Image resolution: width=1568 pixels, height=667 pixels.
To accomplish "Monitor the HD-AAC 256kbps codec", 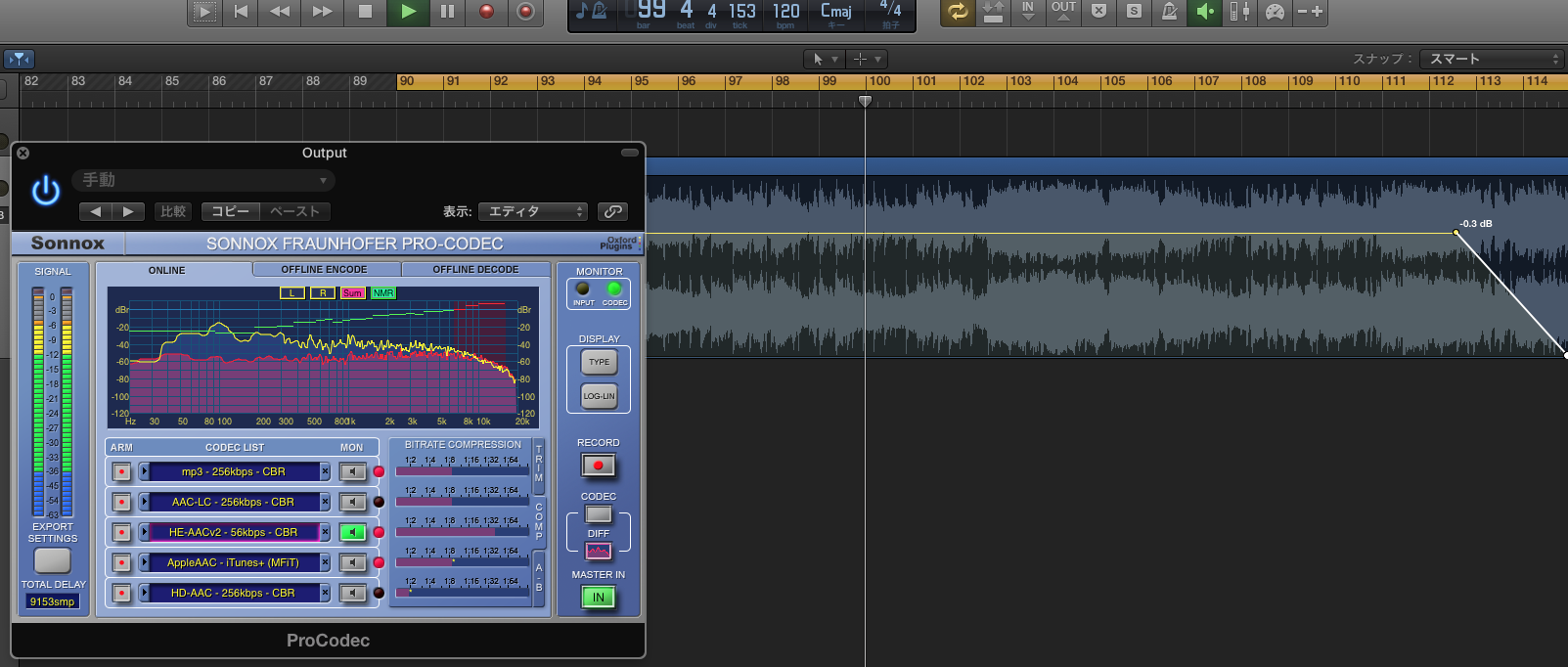I will (x=352, y=593).
